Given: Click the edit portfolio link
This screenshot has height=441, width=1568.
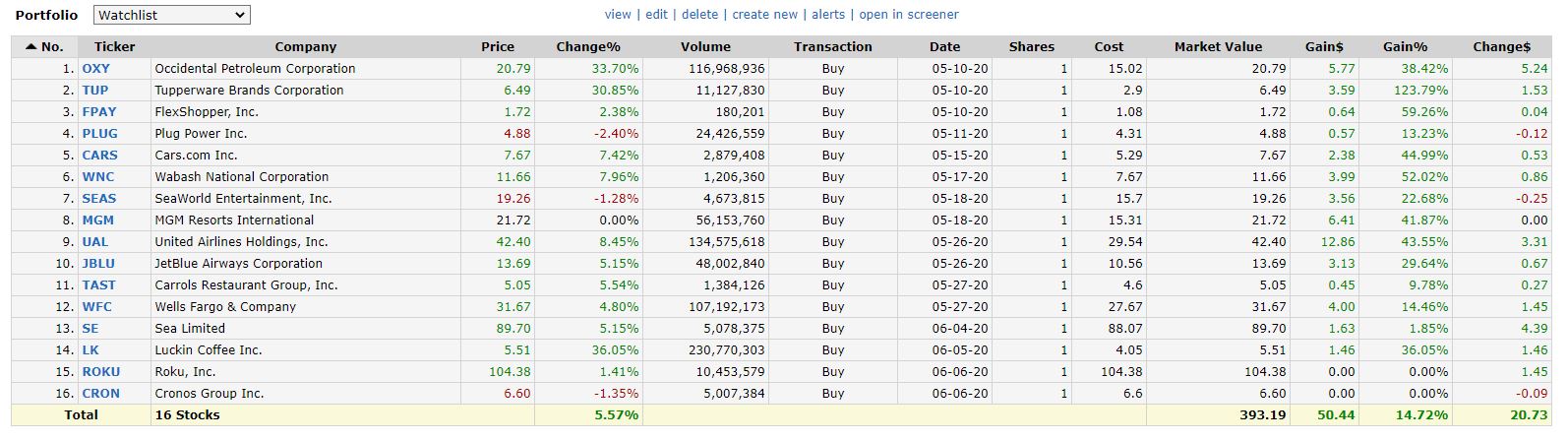Looking at the screenshot, I should [x=656, y=15].
